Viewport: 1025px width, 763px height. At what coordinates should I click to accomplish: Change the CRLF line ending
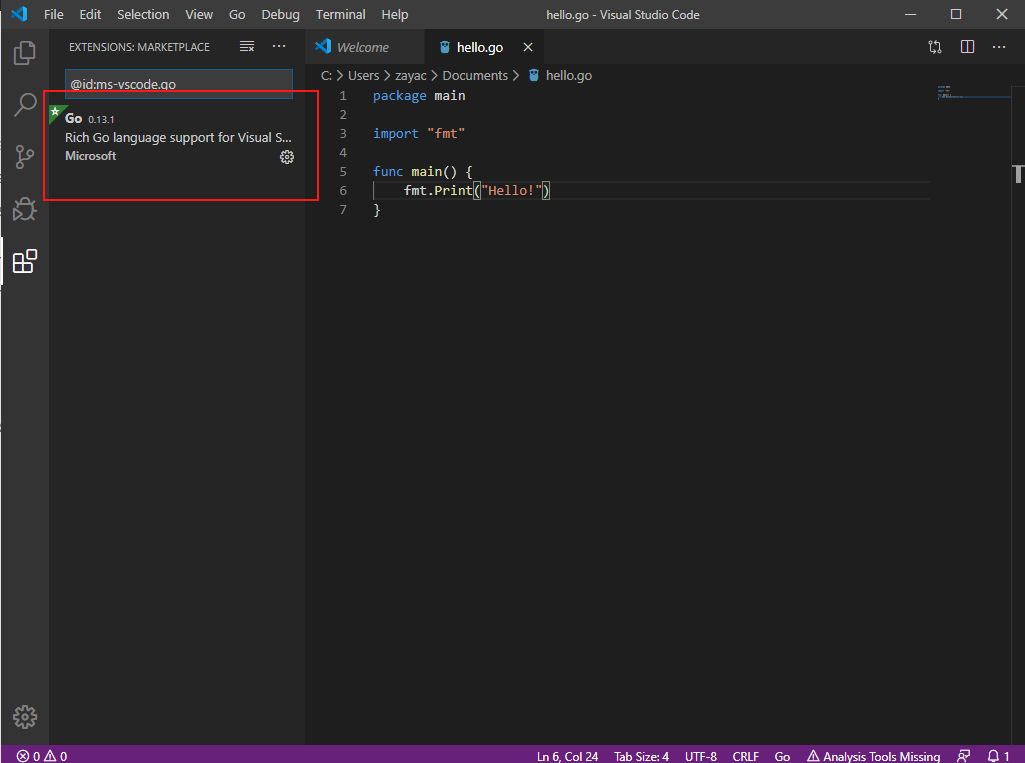tap(746, 756)
